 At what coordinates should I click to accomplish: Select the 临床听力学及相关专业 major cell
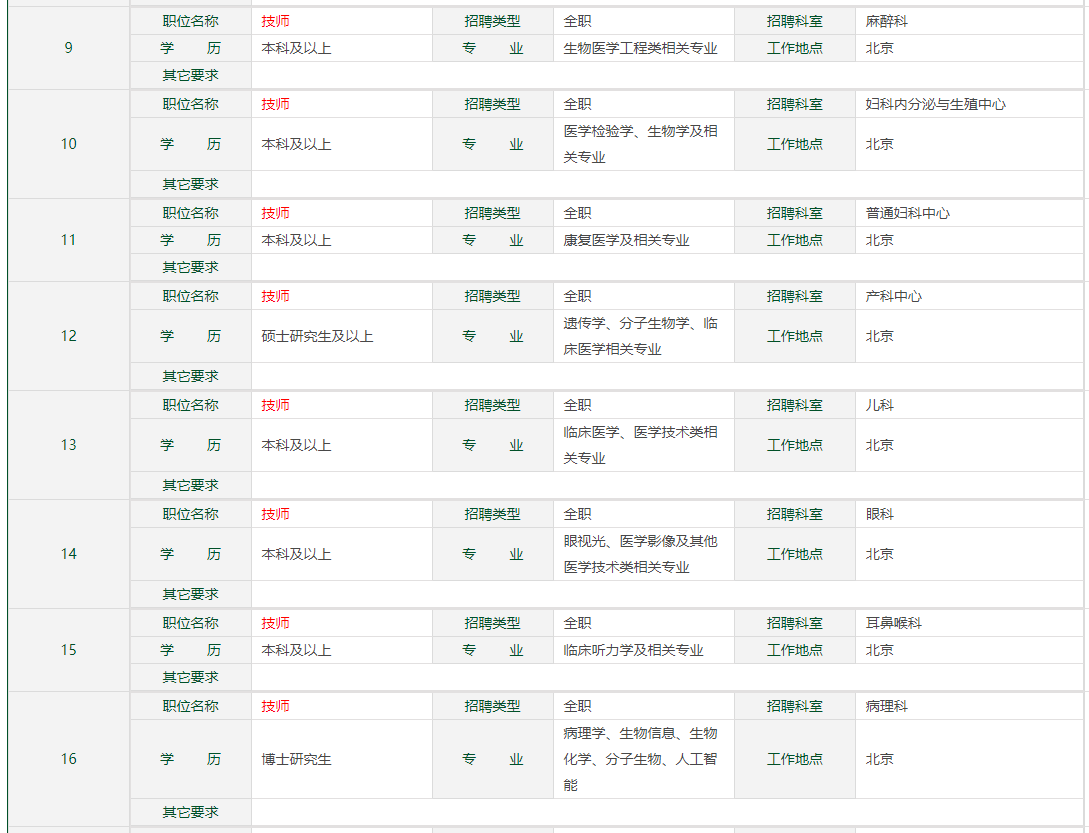[x=633, y=650]
